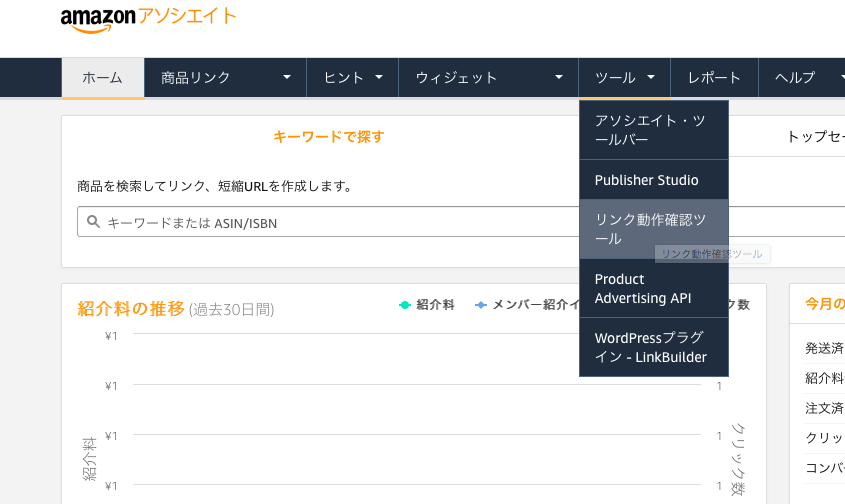The width and height of the screenshot is (845, 504).
Task: Open the ヒント menu
Action: (352, 78)
